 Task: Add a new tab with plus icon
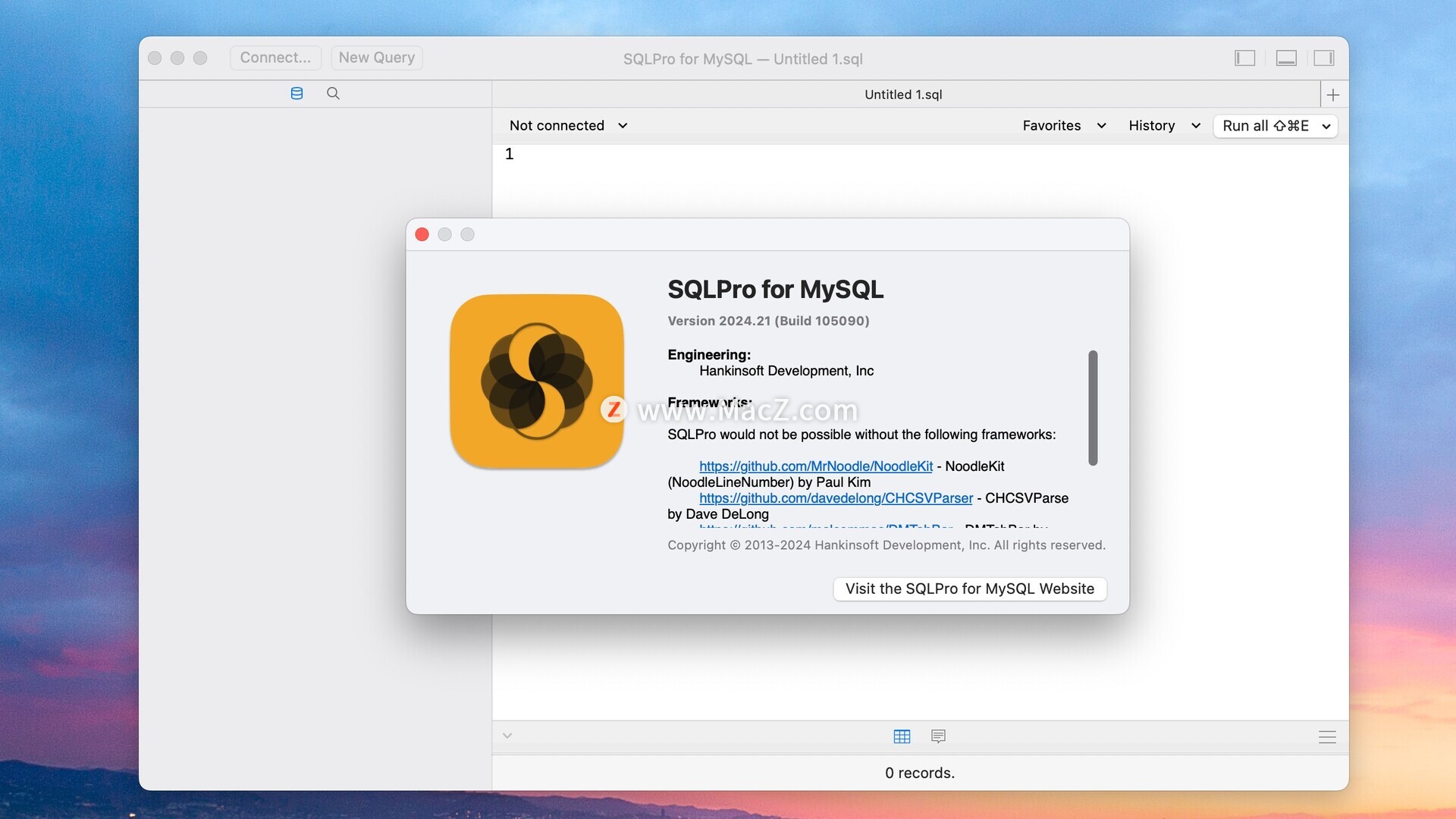click(1333, 95)
